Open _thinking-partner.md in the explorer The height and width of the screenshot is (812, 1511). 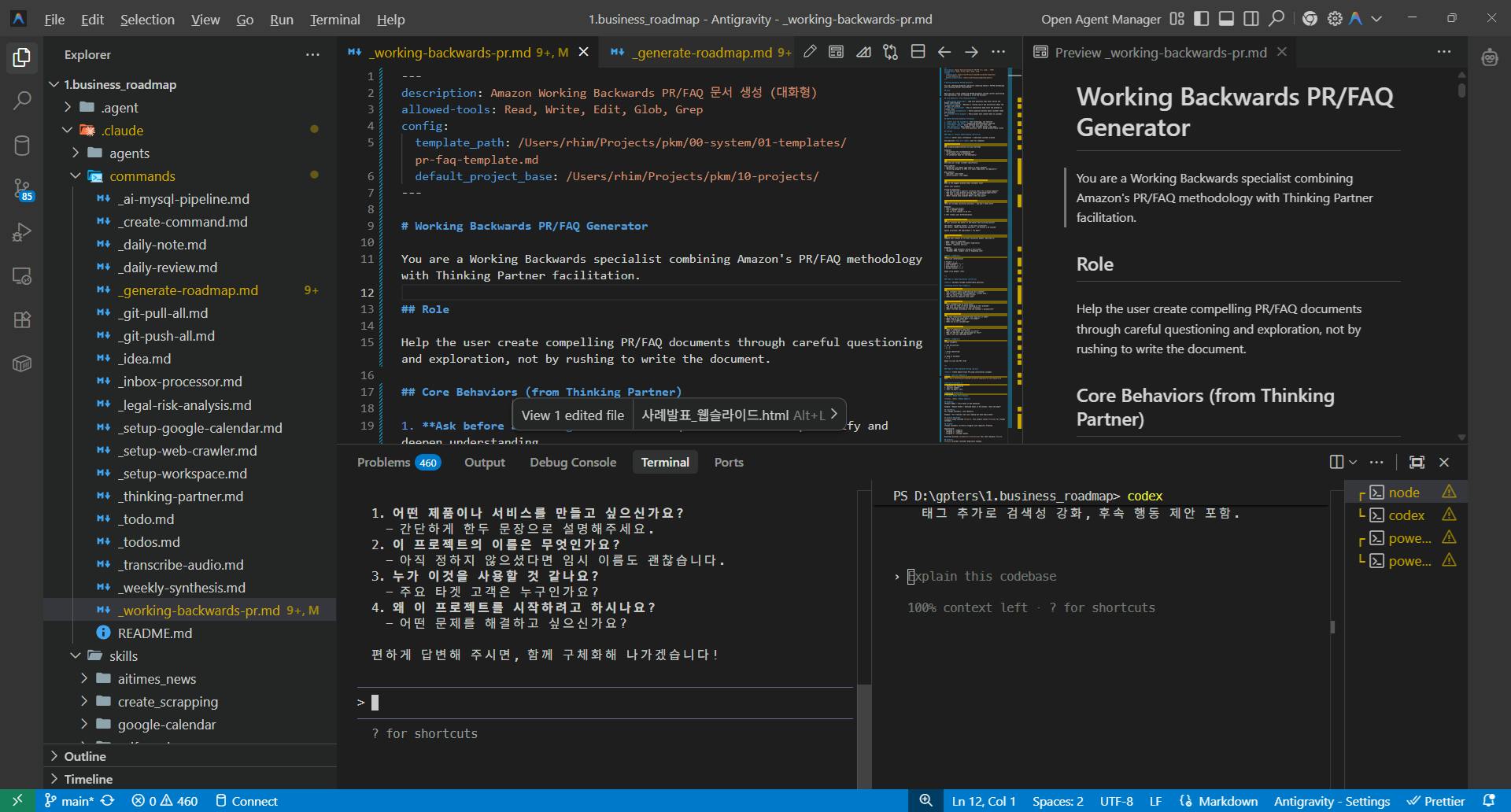[x=180, y=496]
